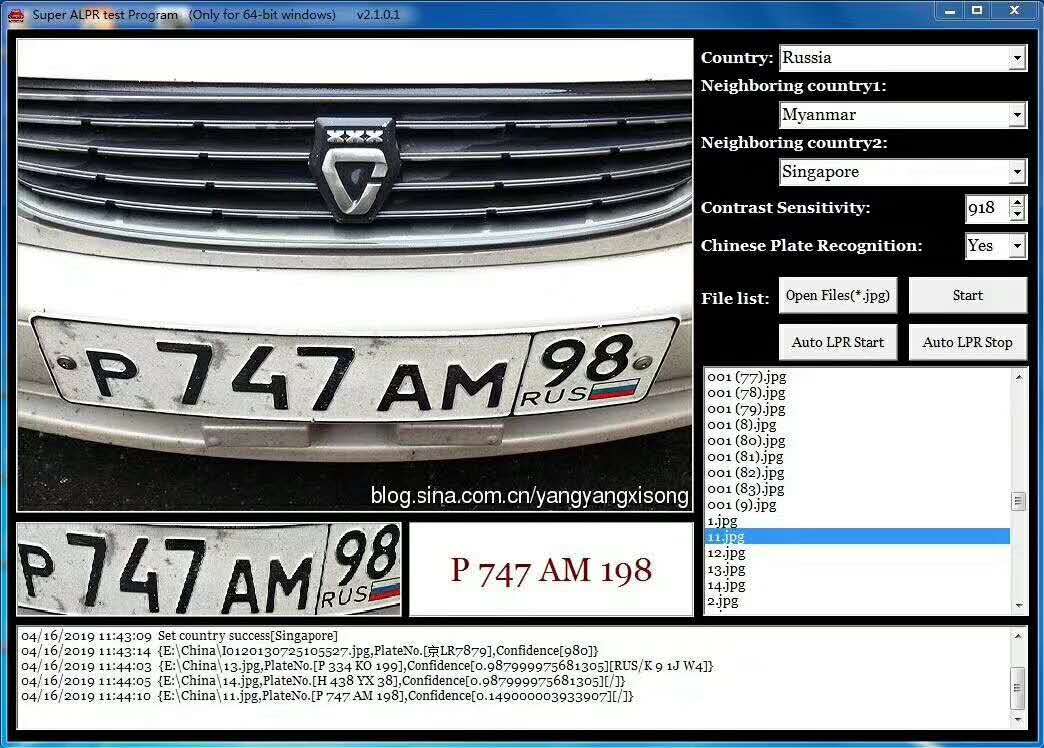Click the recognized plate text P 747 AM 198

[x=551, y=570]
